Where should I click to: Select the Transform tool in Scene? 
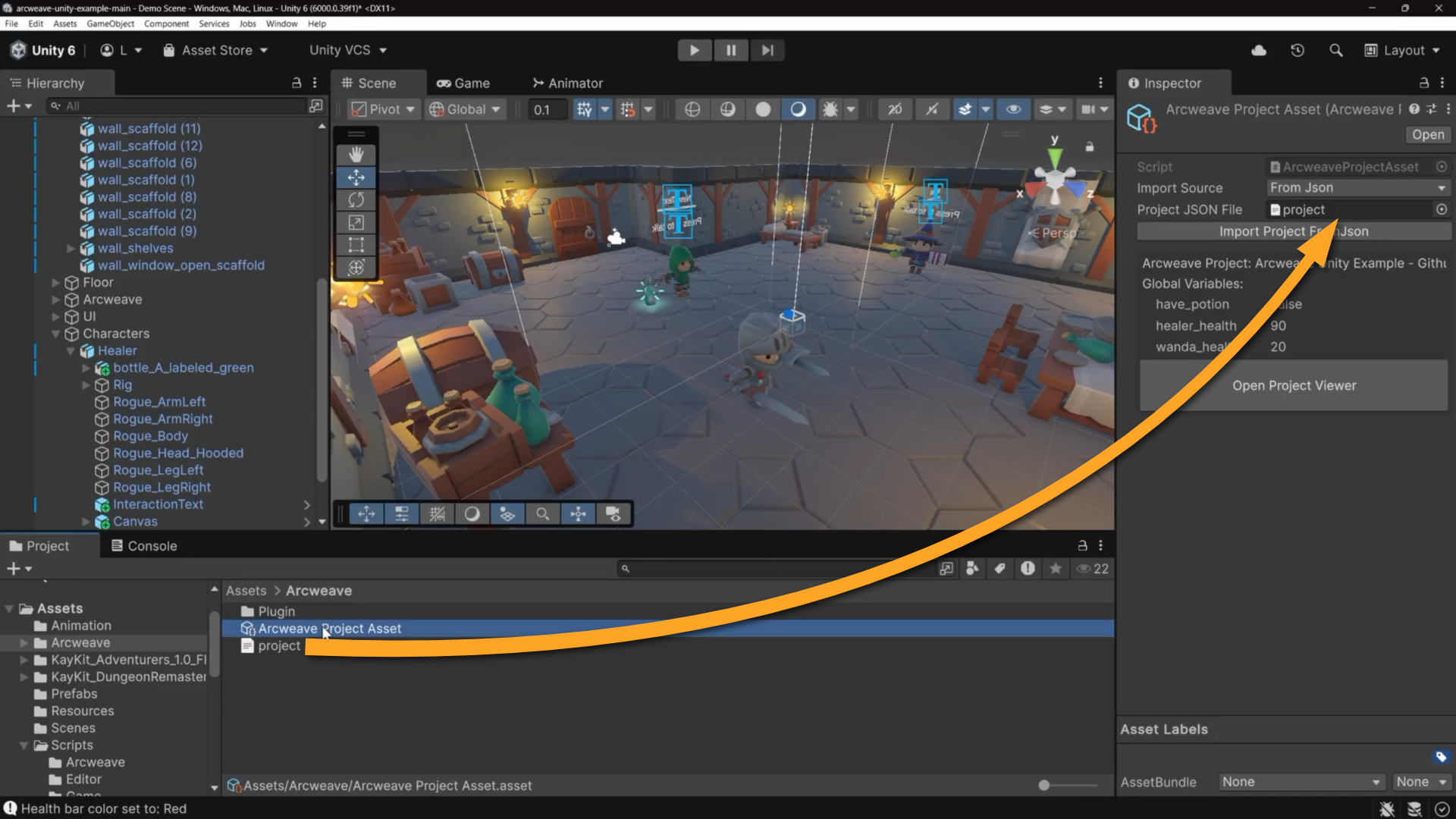pos(356,267)
